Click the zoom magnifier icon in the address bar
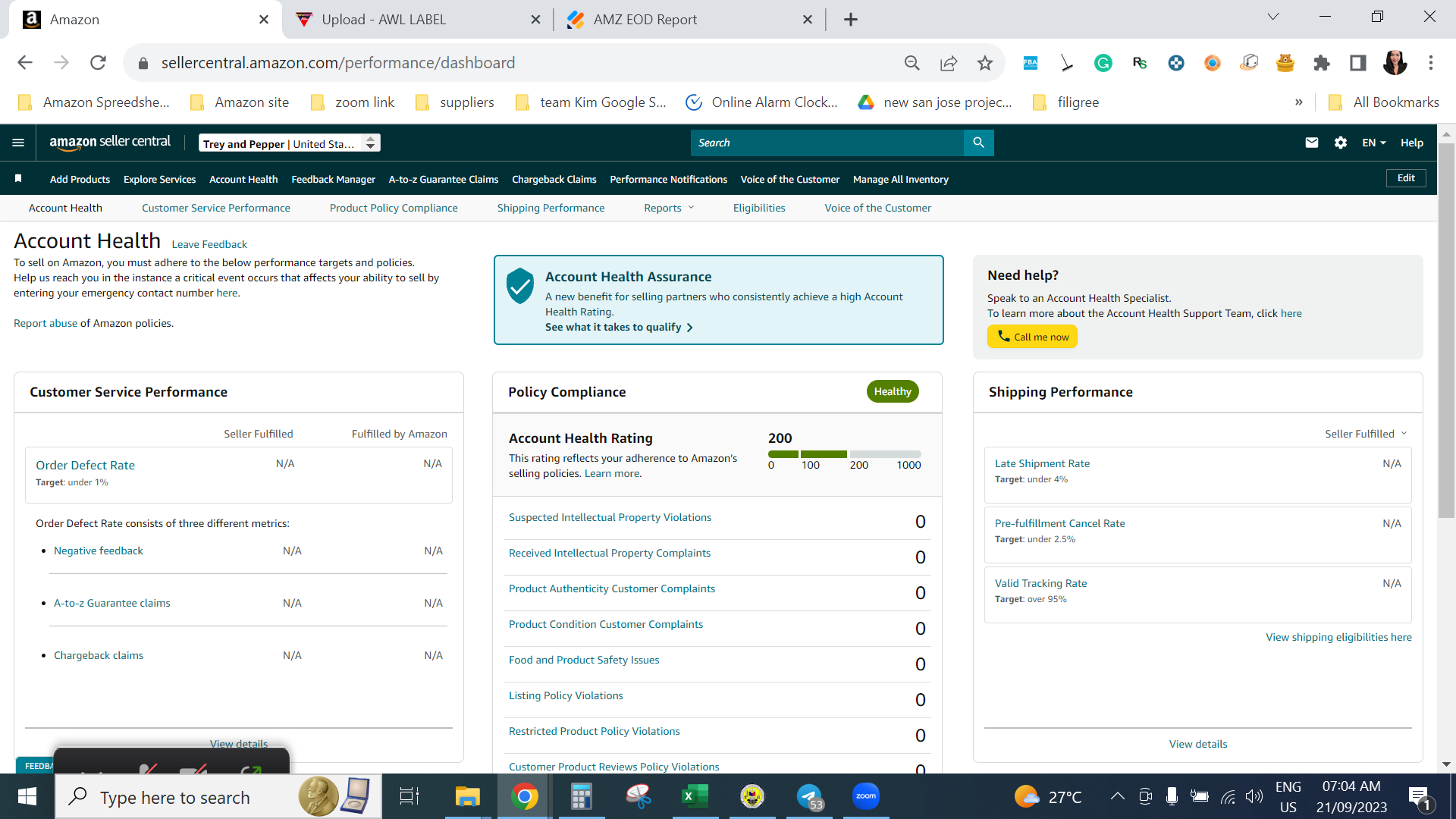 912,63
